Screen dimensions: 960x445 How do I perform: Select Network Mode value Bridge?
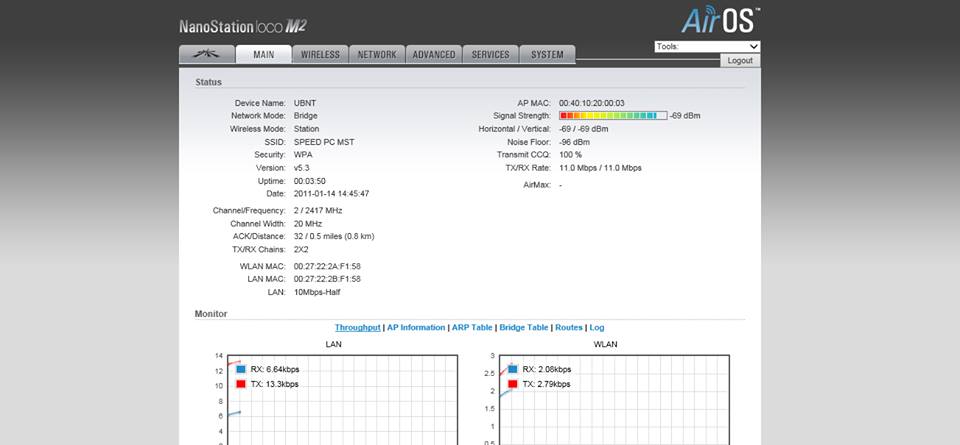306,116
